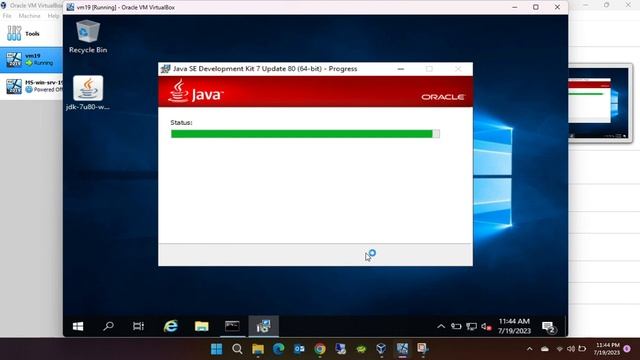
Task: Launch Microsoft Edge from host taskbar
Action: (x=278, y=349)
